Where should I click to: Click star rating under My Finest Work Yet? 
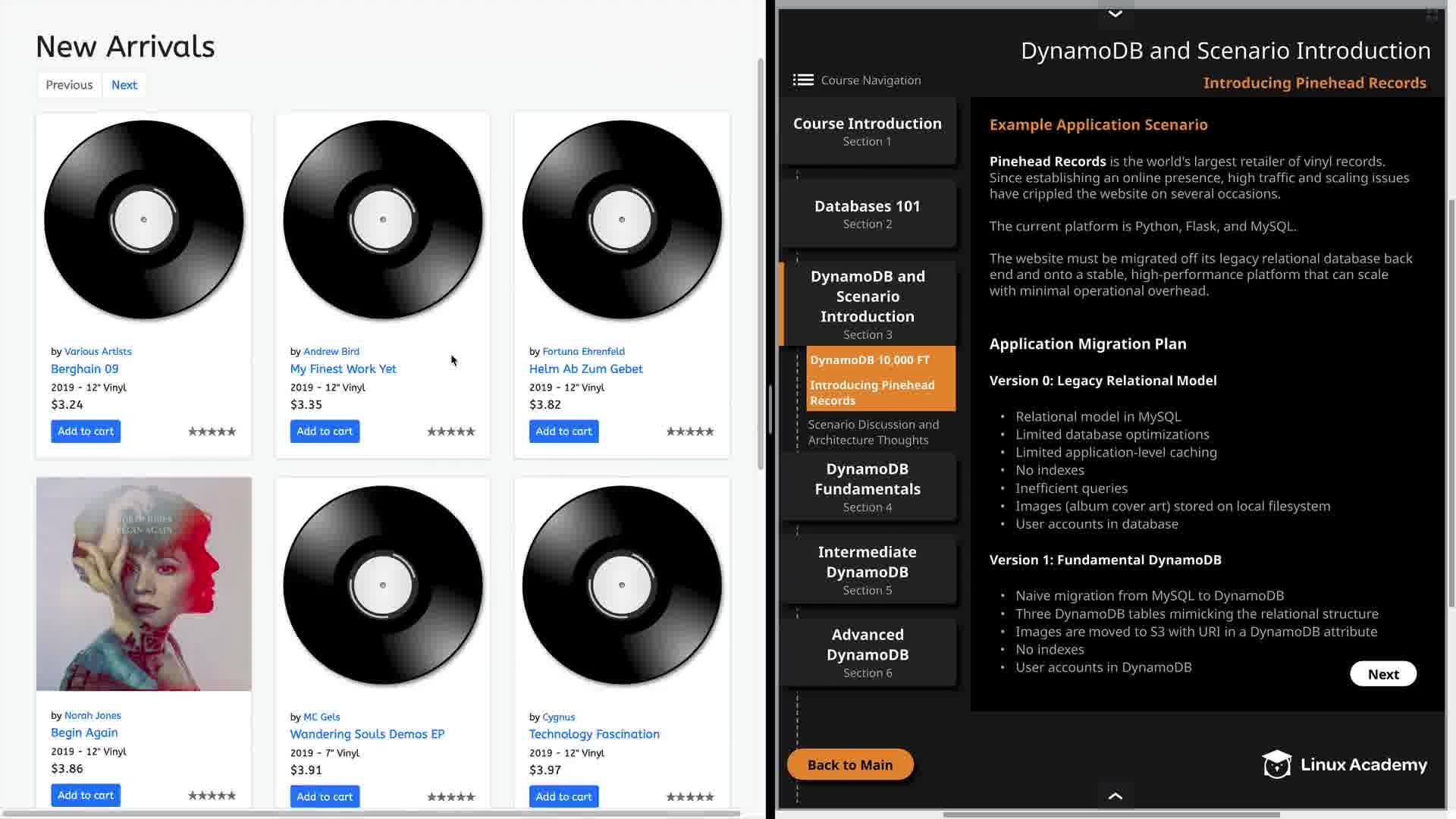click(x=450, y=431)
